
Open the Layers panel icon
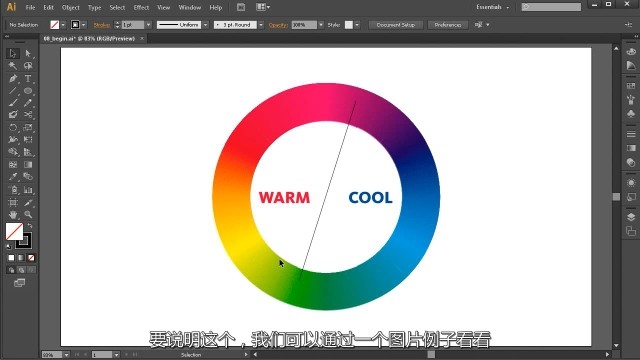coord(631,217)
